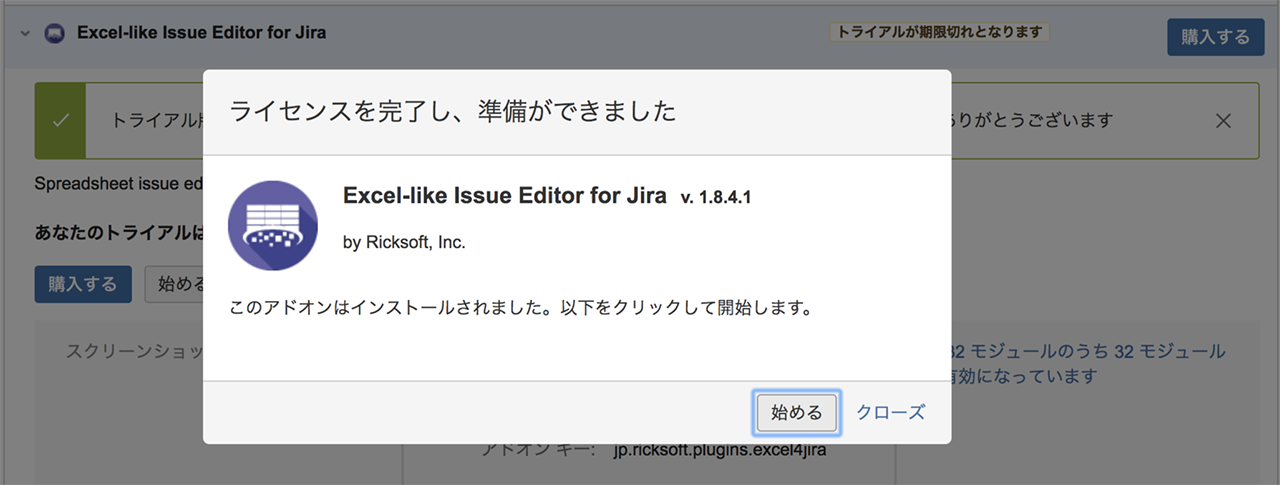Click the small add-on icon in the header row

click(55, 33)
